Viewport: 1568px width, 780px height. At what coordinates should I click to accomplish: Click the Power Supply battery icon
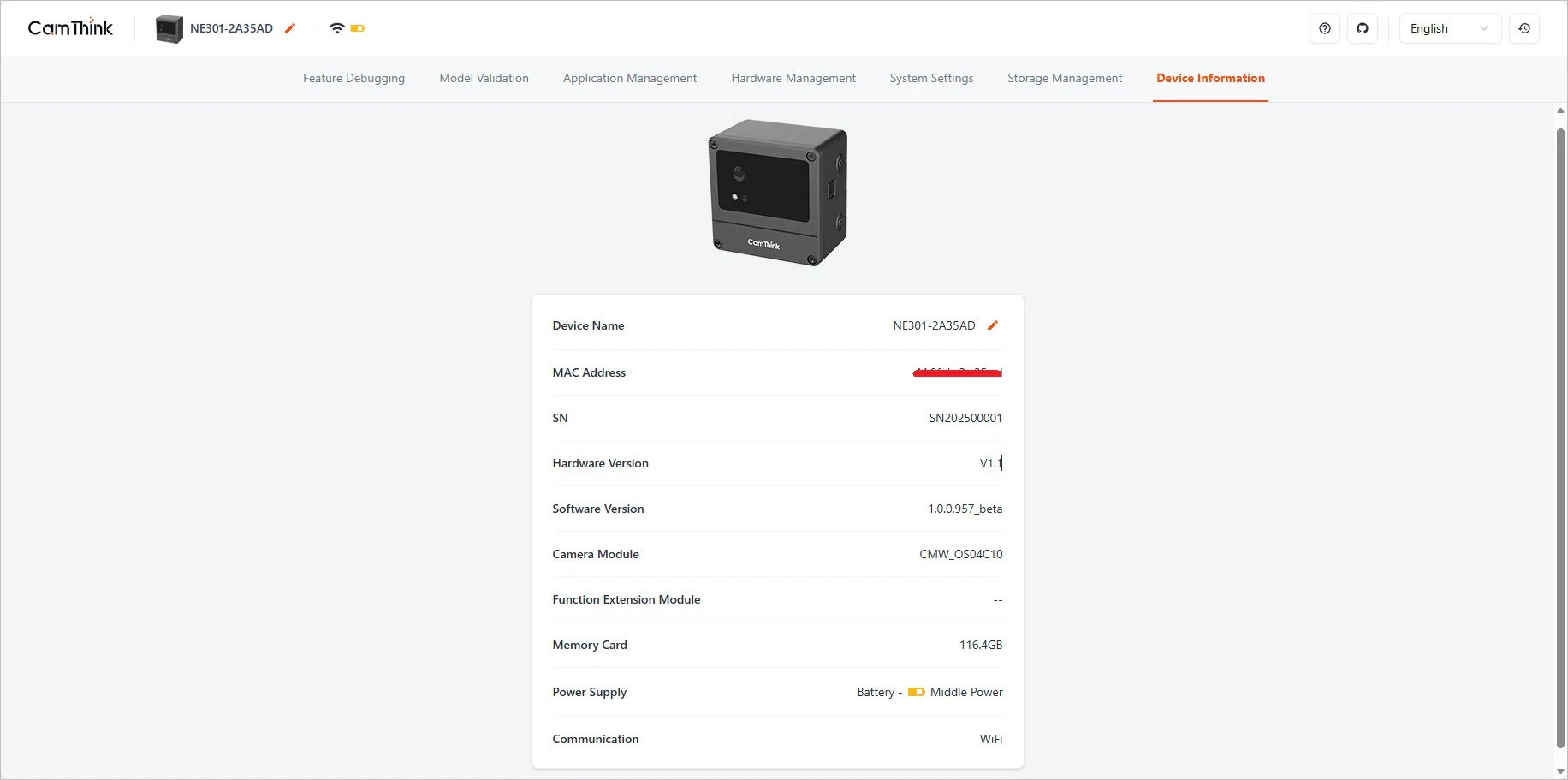(916, 692)
